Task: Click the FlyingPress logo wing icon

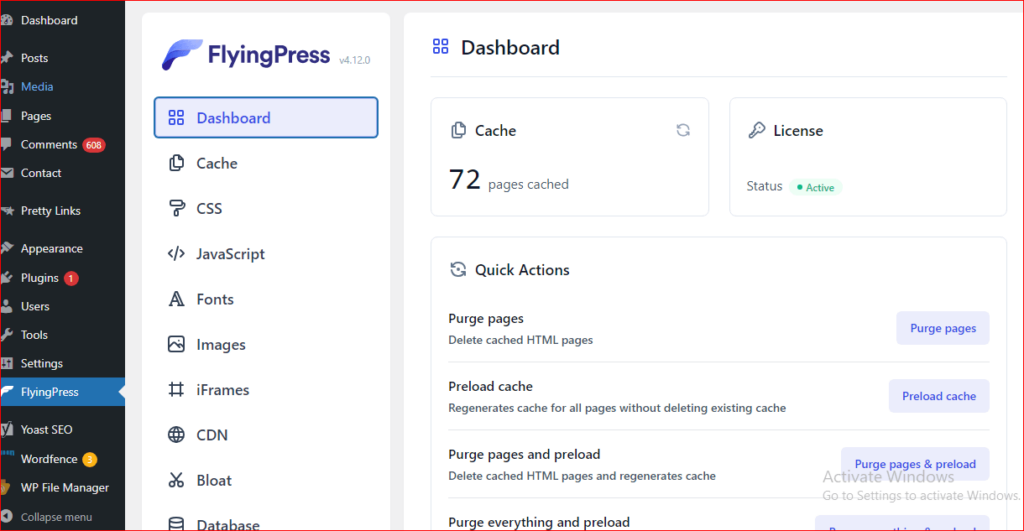Action: pos(182,55)
